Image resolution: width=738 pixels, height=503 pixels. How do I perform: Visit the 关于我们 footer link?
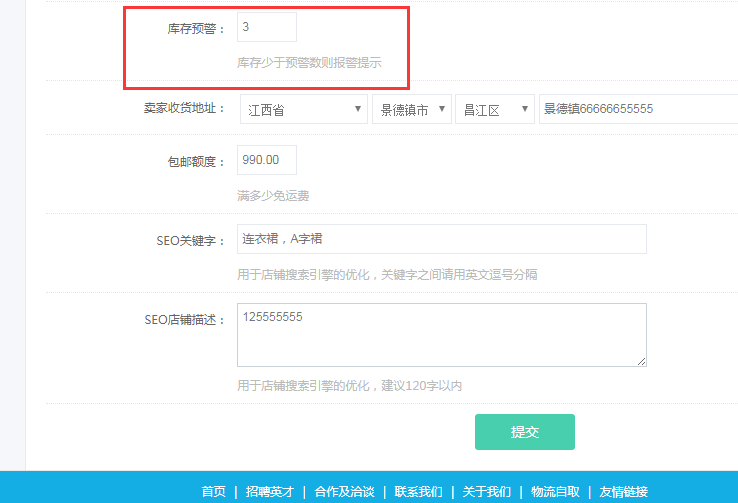coord(487,491)
